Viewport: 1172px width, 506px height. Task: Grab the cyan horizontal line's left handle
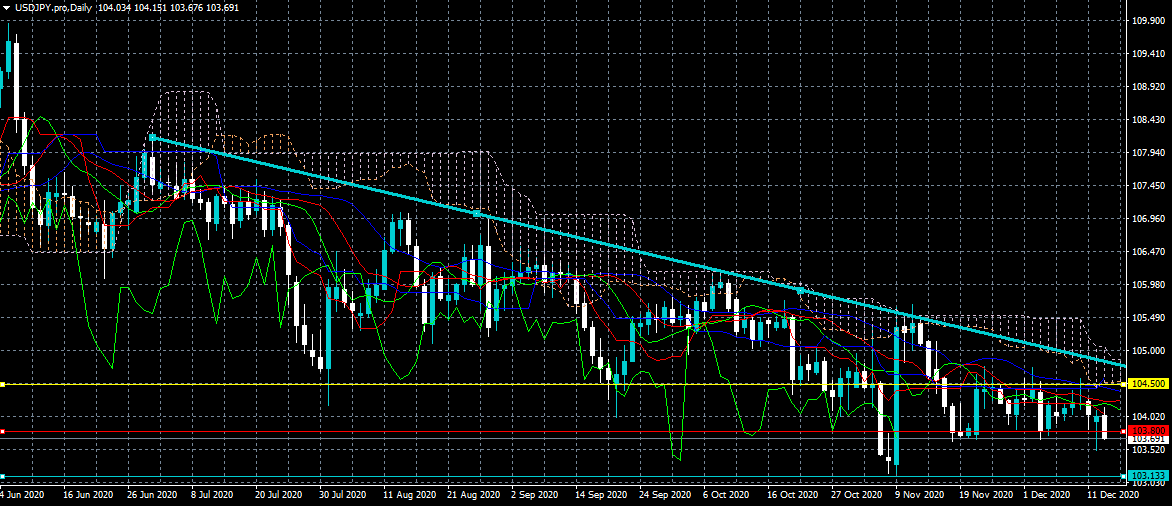pos(3,476)
